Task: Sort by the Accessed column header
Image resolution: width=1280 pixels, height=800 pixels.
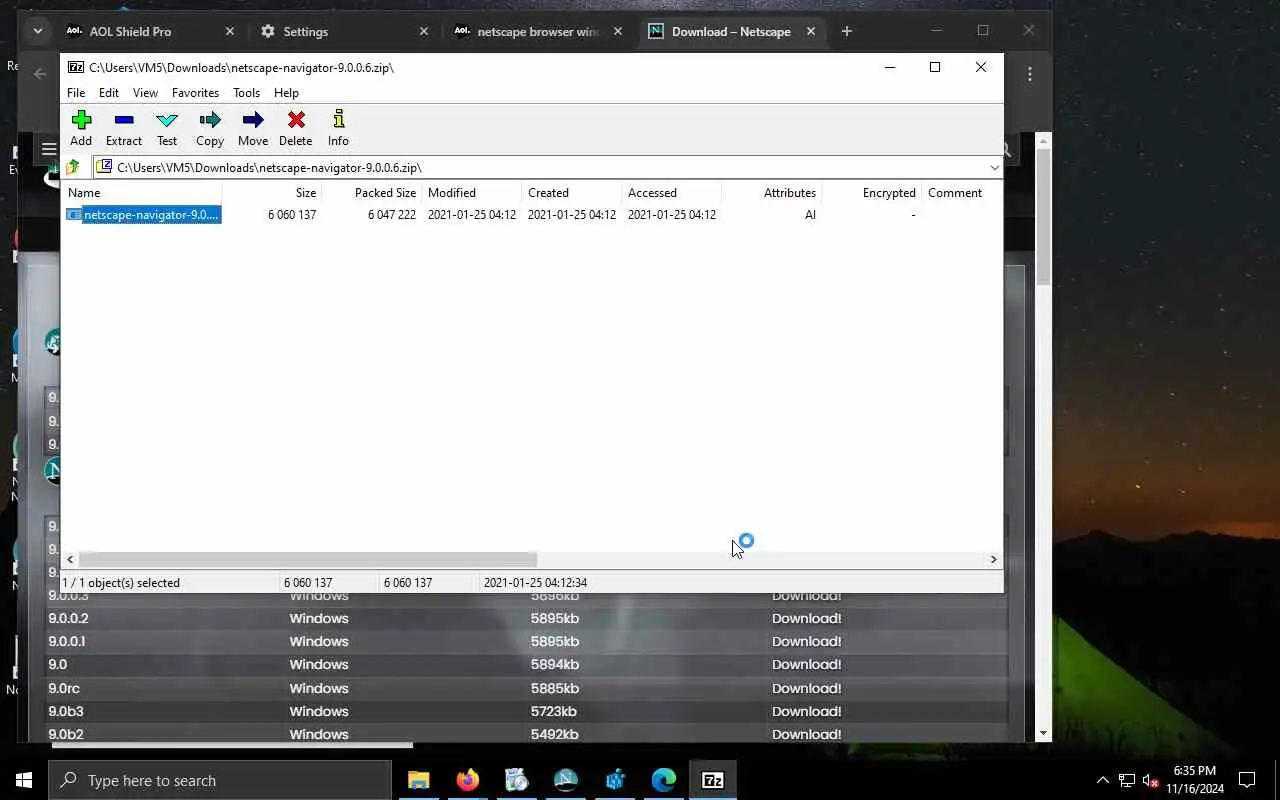Action: coord(672,193)
